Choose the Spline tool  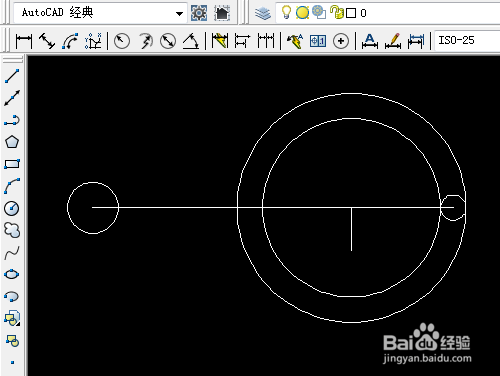[x=12, y=253]
